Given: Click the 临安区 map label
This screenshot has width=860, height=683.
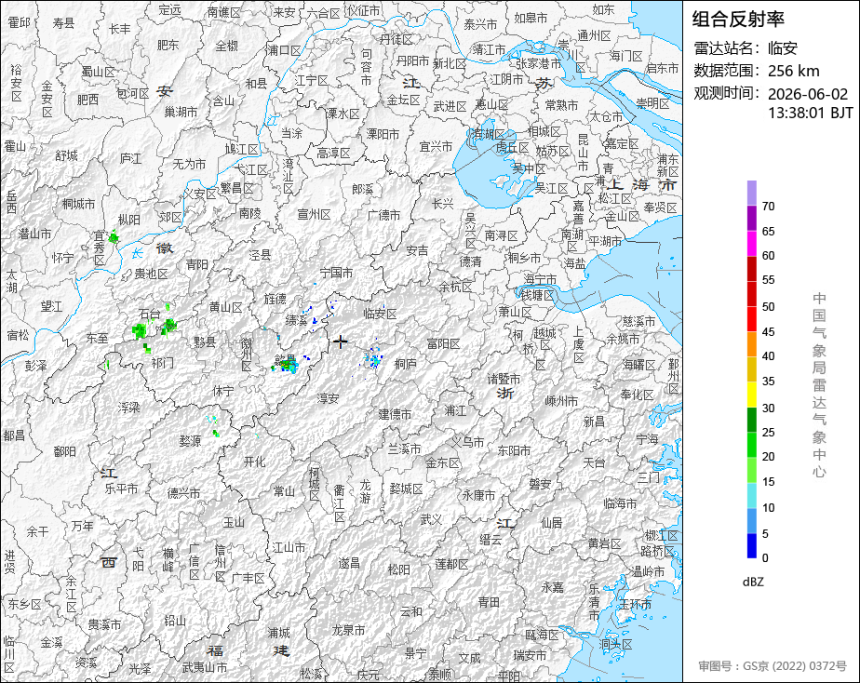Looking at the screenshot, I should point(380,313).
